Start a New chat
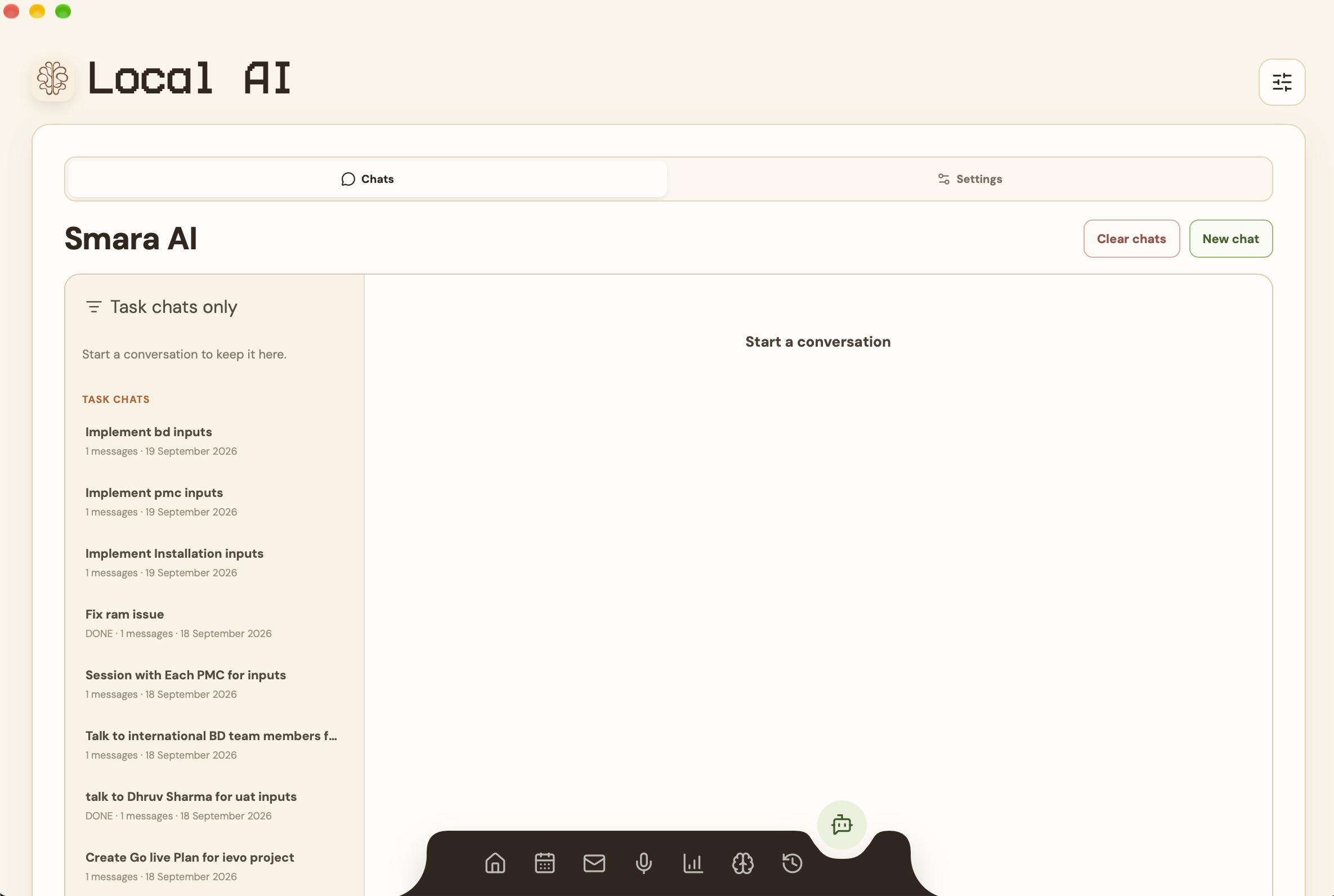This screenshot has width=1334, height=896. (x=1230, y=239)
